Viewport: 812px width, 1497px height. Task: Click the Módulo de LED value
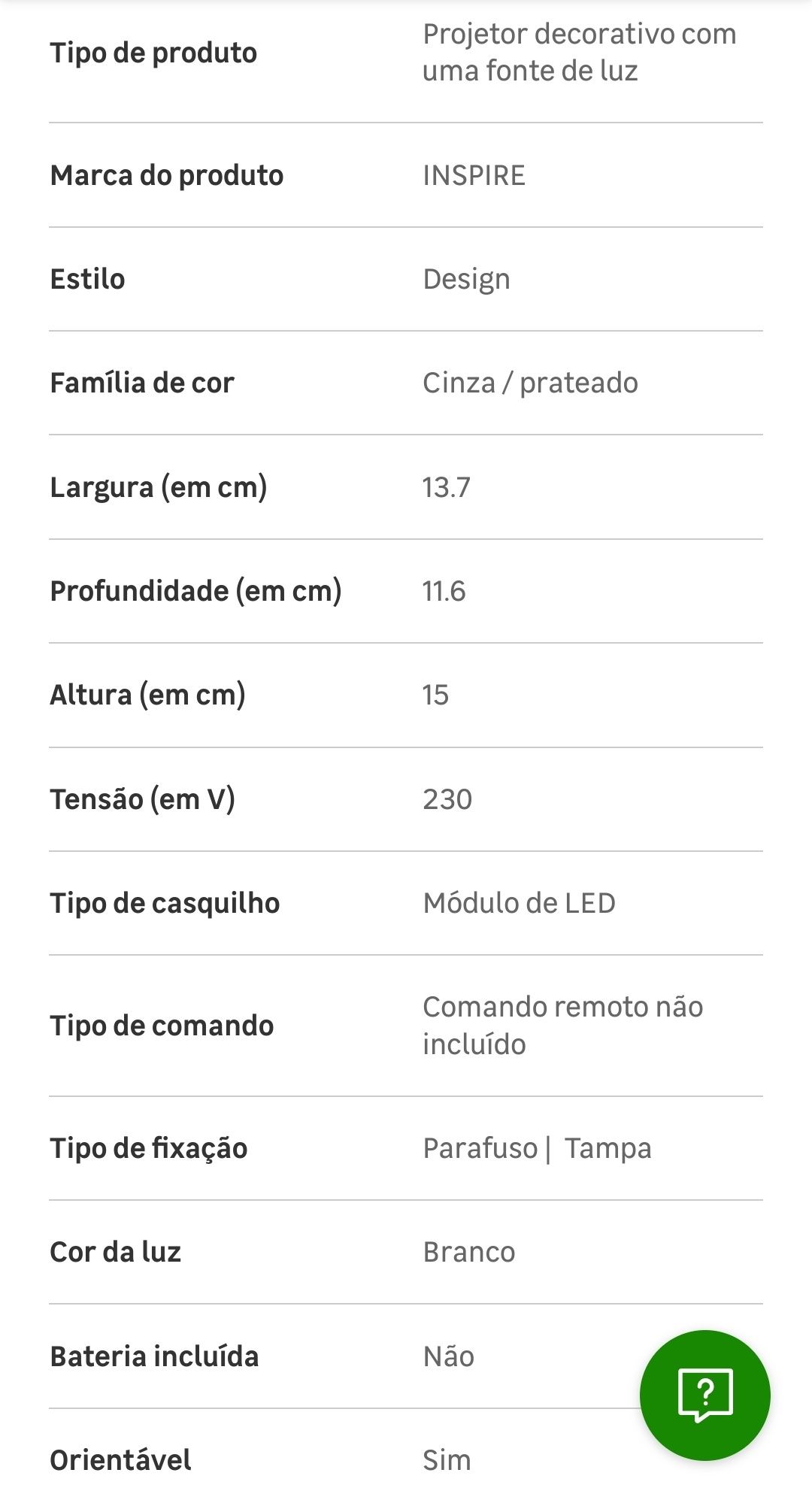[x=519, y=903]
